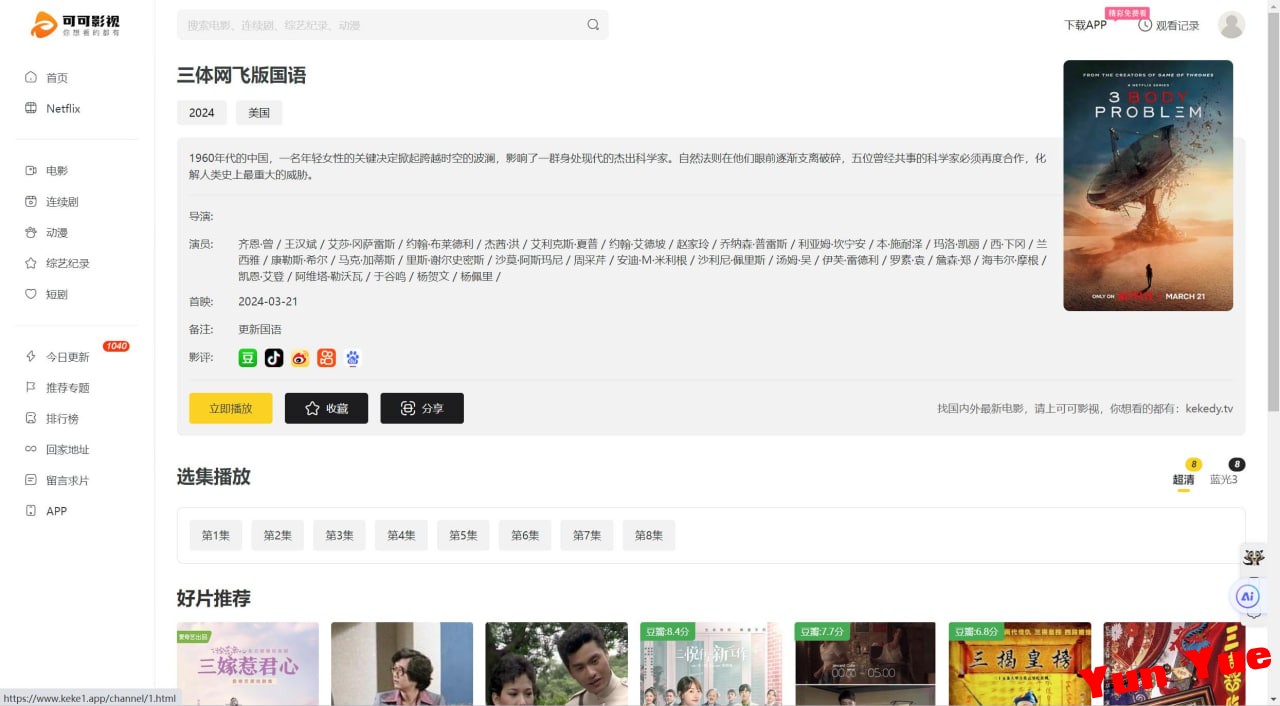Image resolution: width=1280 pixels, height=706 pixels.
Task: Open 首页 home icon in sidebar
Action: (31, 78)
